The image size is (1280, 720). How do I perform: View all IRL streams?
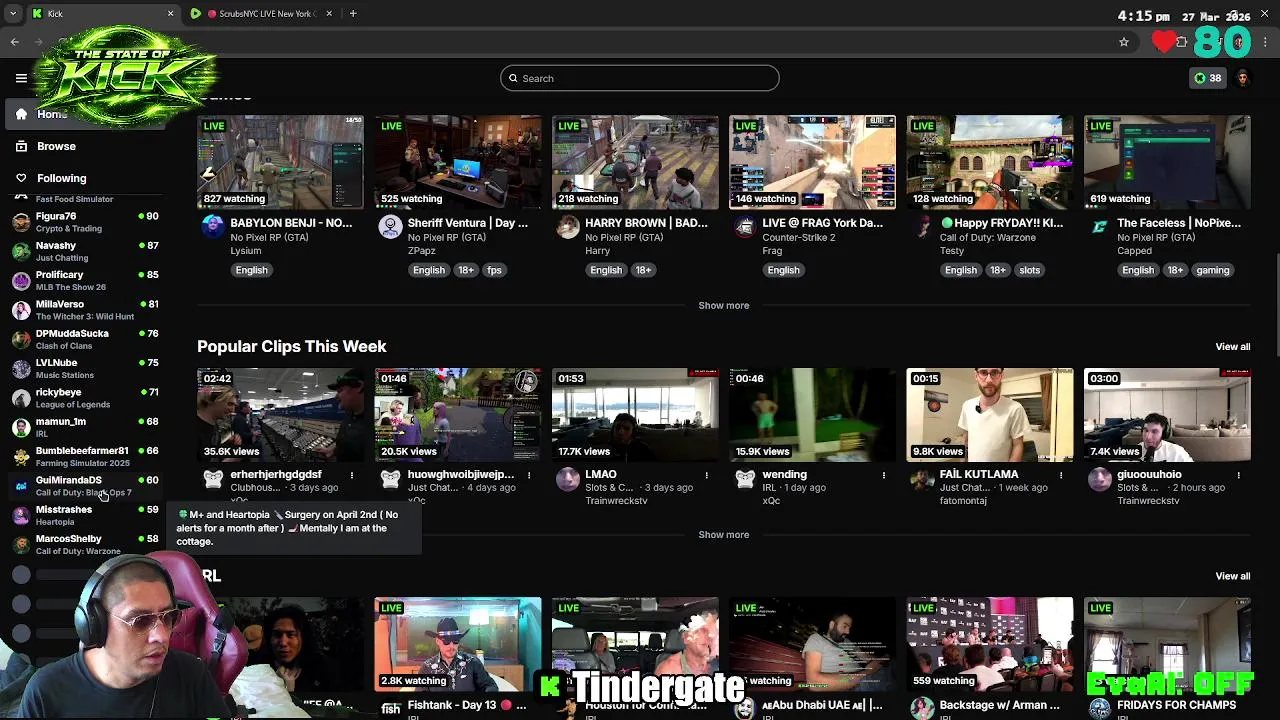pos(1232,576)
